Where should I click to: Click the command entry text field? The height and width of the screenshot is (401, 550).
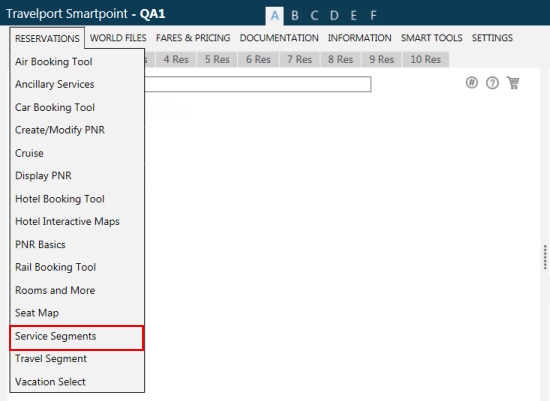click(x=257, y=84)
